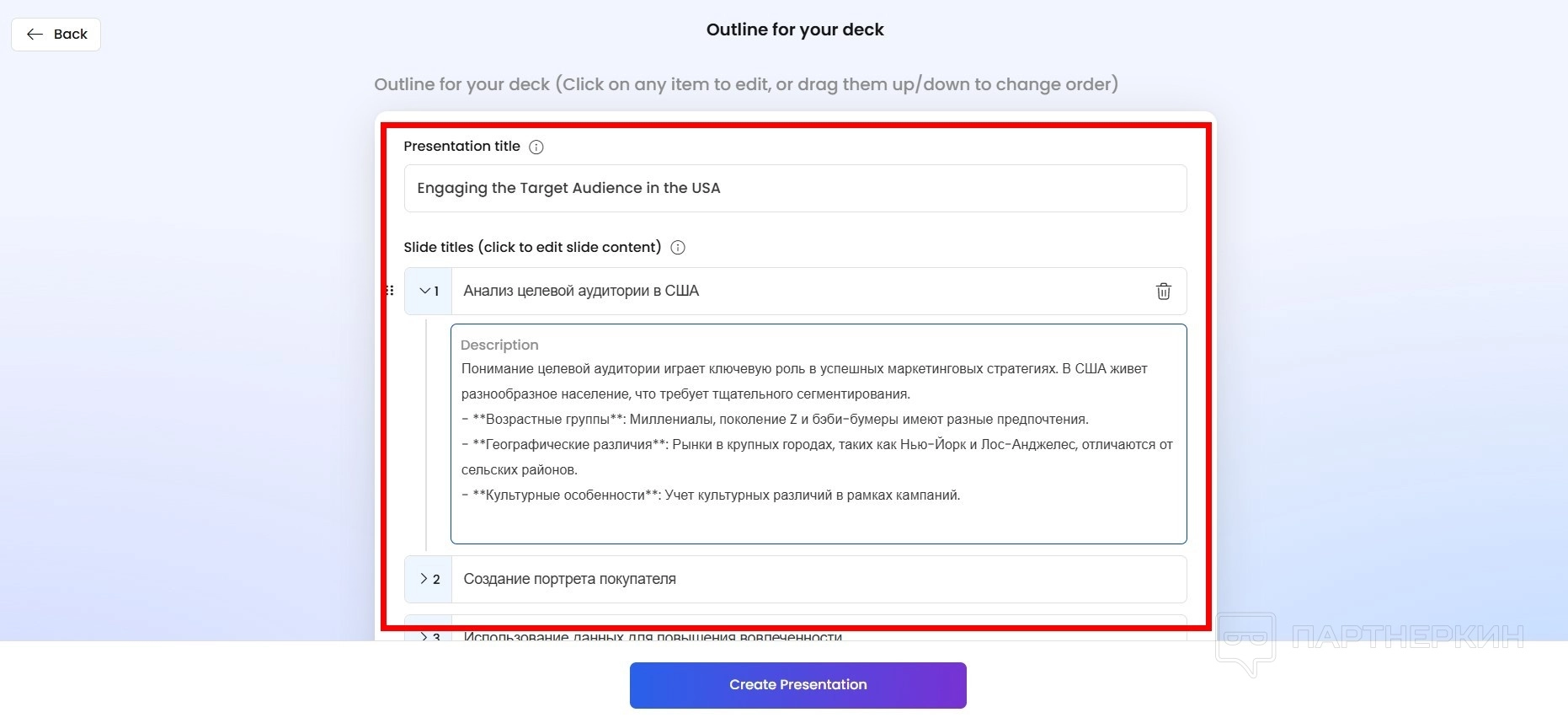Collapse slide 1 using its chevron
Viewport: 1568px width, 723px height.
point(425,291)
